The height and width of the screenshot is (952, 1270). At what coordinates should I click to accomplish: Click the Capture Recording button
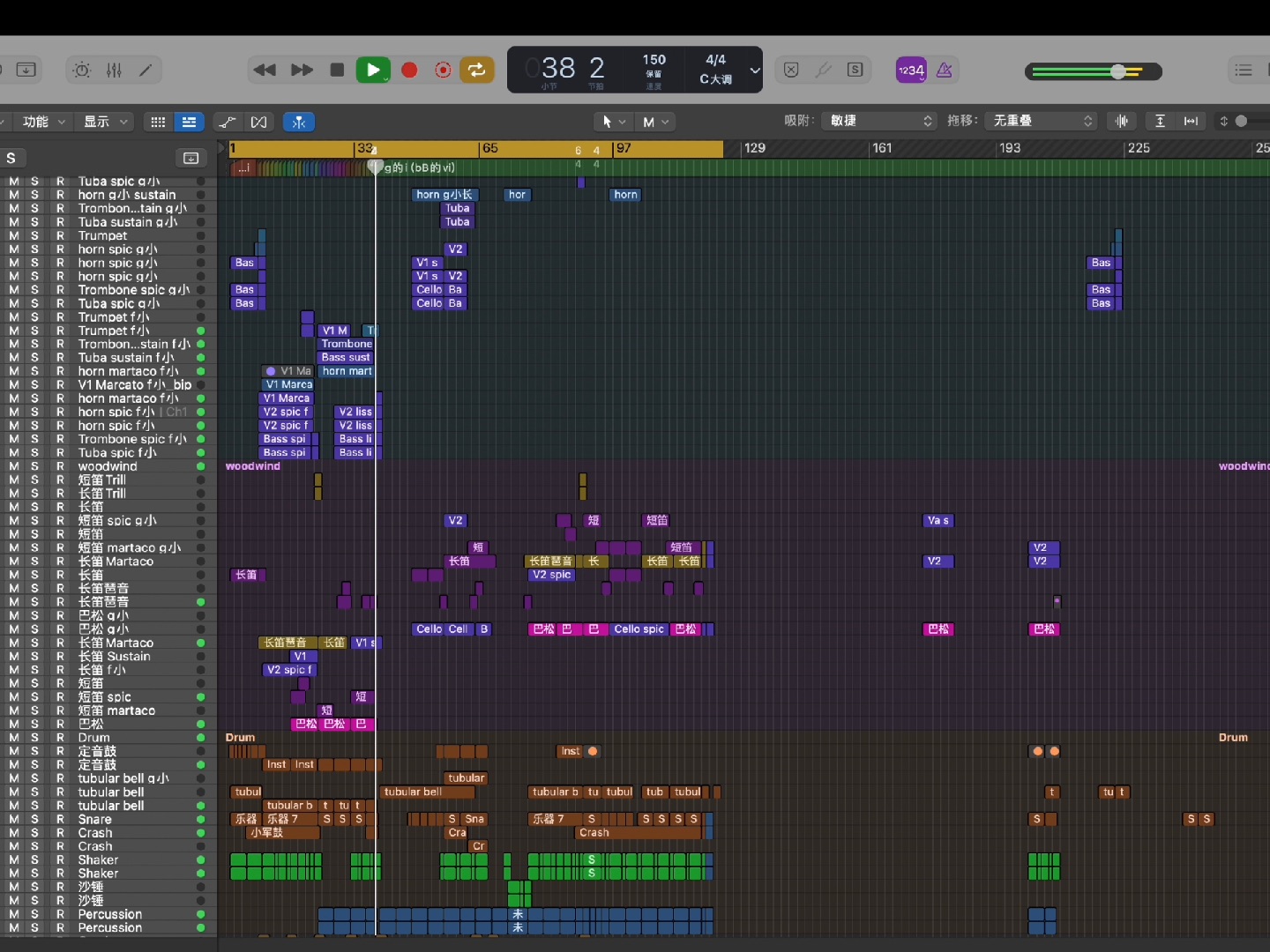[444, 70]
